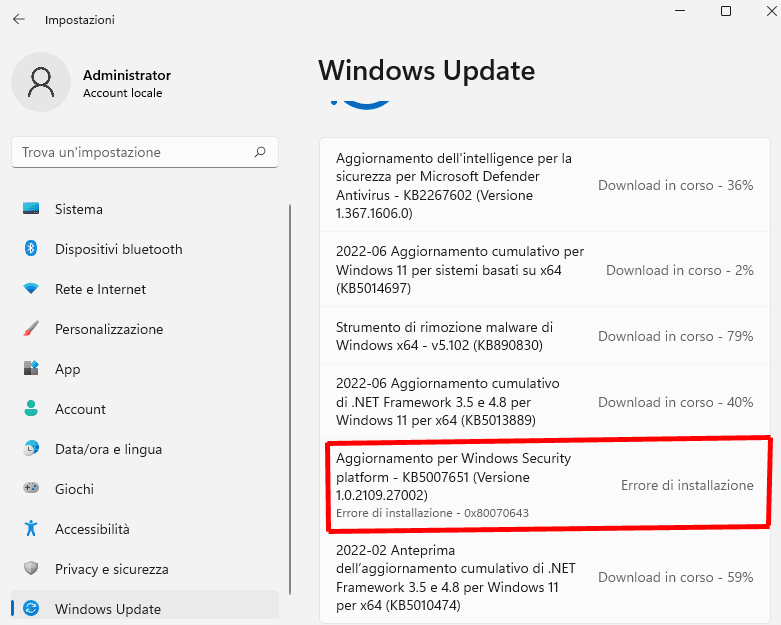The height and width of the screenshot is (625, 781).
Task: Click 'Download in corso - 79%' status
Action: click(x=675, y=336)
